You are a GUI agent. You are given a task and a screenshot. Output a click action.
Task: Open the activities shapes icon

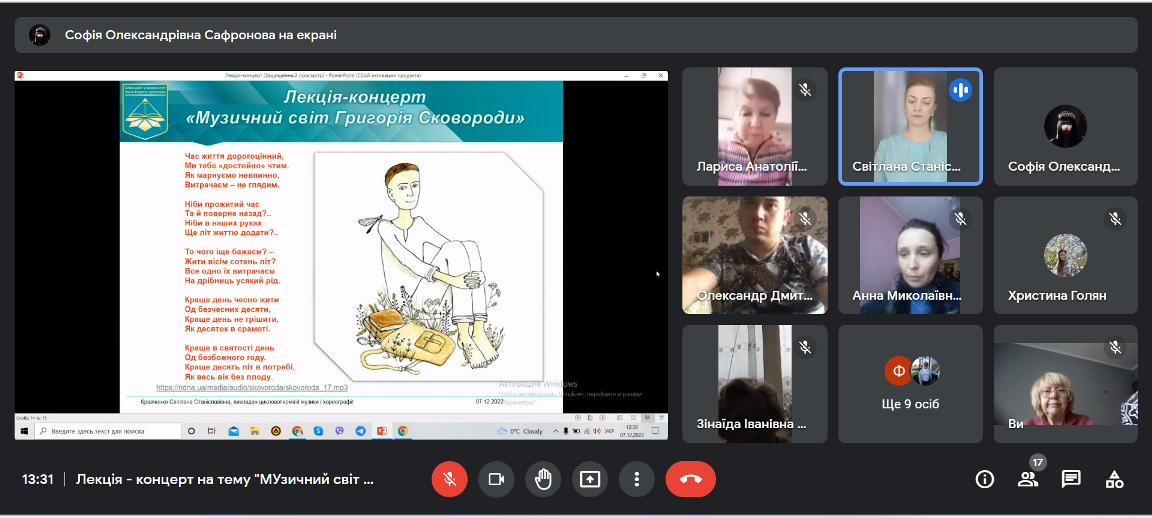tap(1114, 479)
